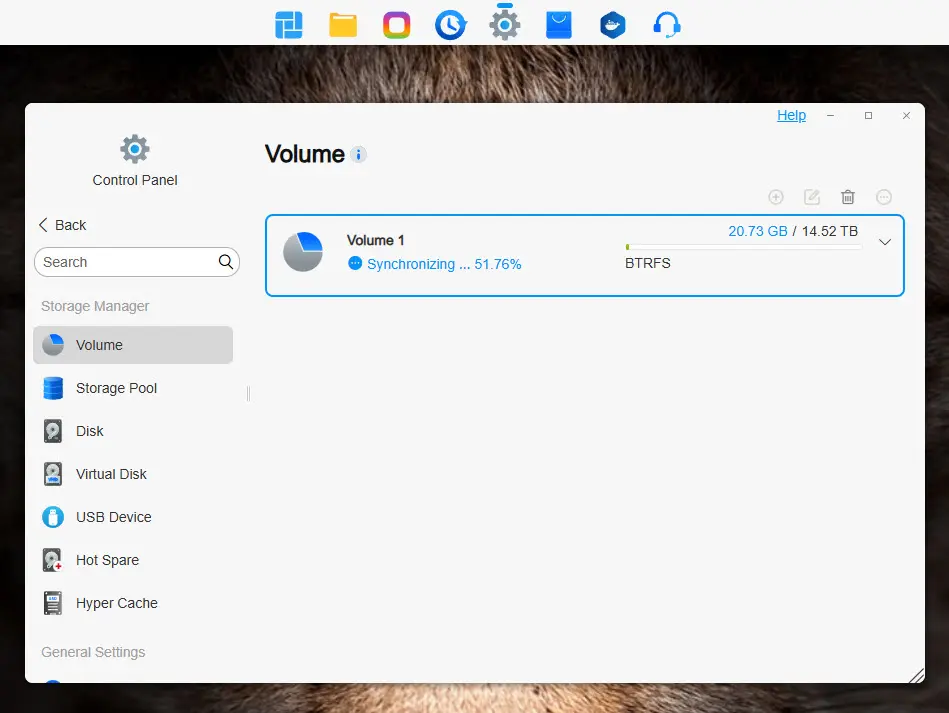Minimize the Control Panel window
This screenshot has height=713, width=949.
coord(830,116)
